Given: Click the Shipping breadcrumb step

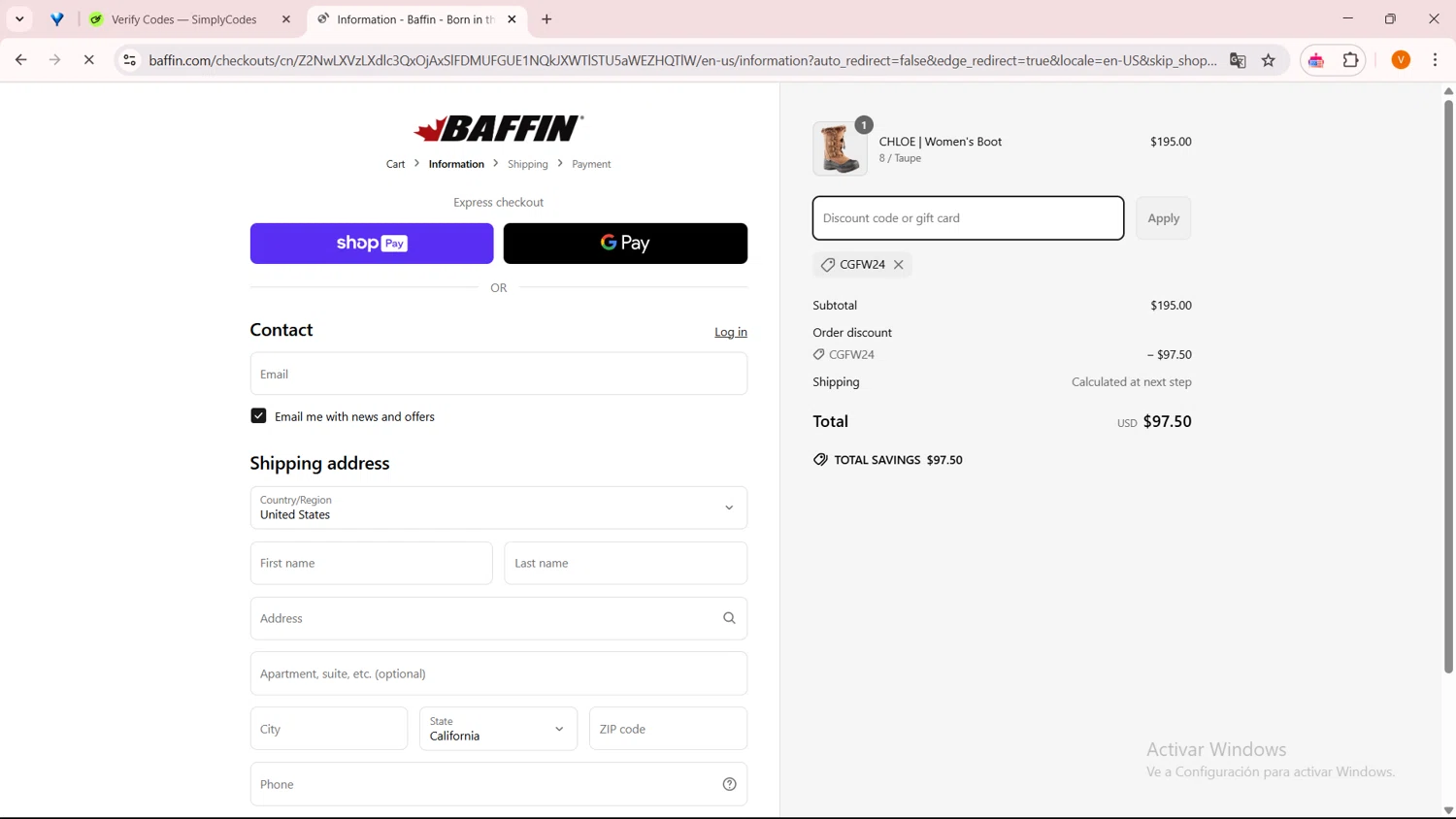Looking at the screenshot, I should click(527, 164).
